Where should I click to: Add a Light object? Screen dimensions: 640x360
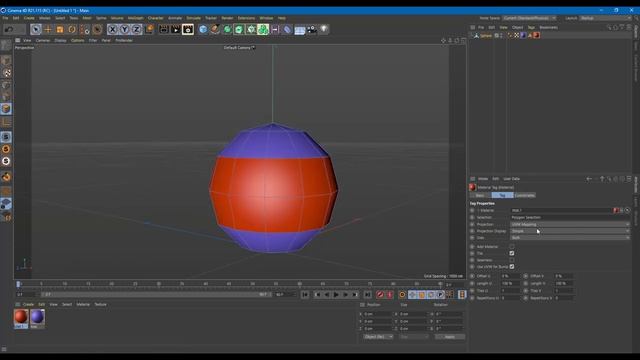point(324,29)
